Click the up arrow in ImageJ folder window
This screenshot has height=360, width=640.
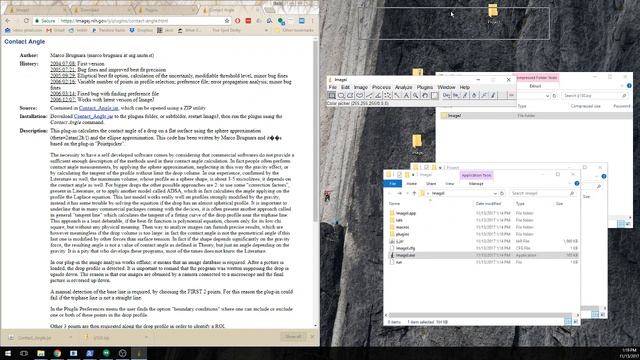pos(414,193)
